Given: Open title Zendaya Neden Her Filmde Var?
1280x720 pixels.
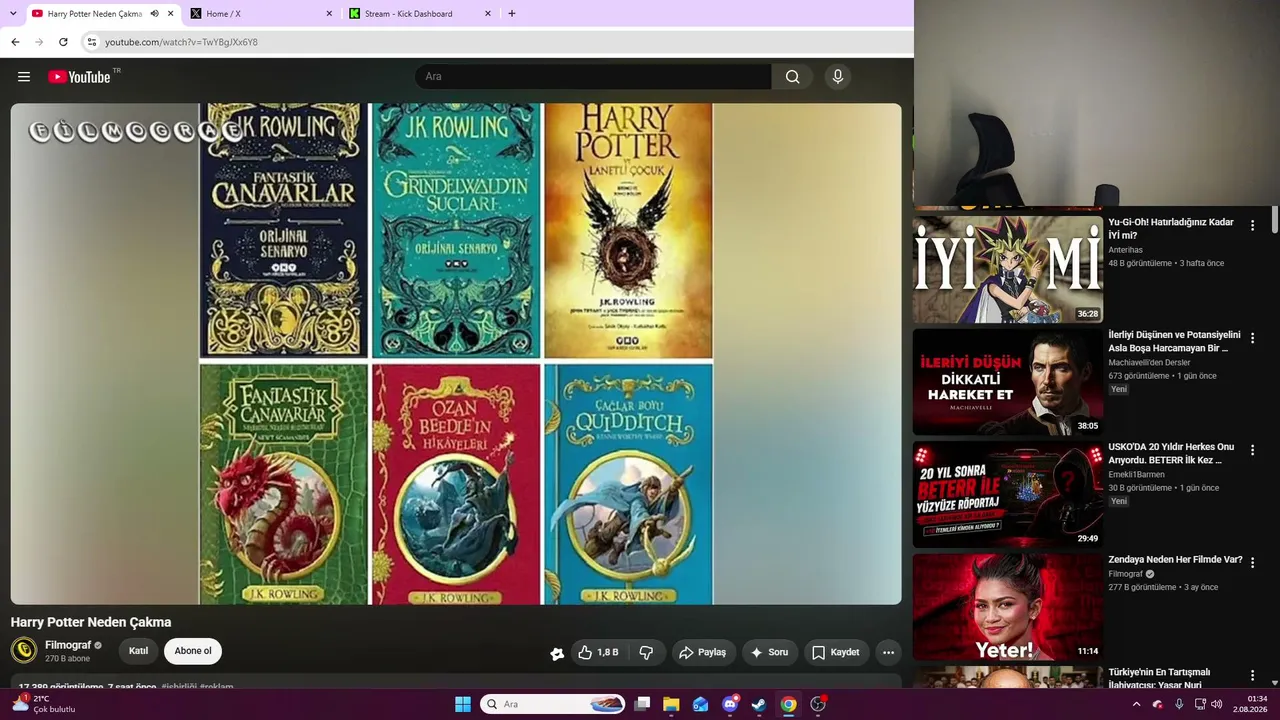Looking at the screenshot, I should 1175,560.
